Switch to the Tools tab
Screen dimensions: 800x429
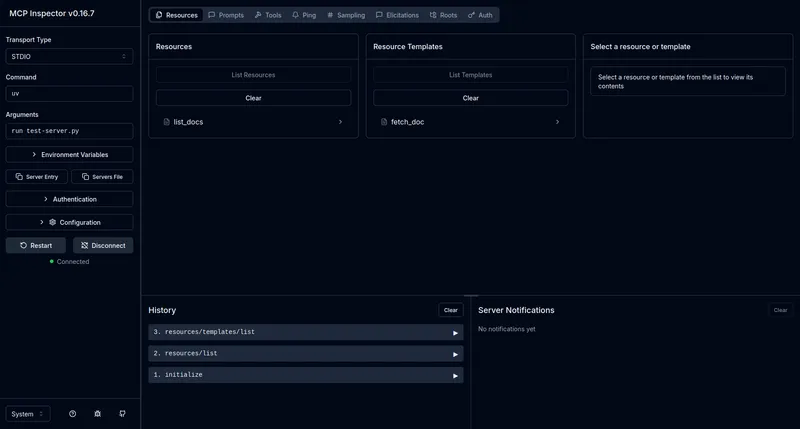(268, 15)
